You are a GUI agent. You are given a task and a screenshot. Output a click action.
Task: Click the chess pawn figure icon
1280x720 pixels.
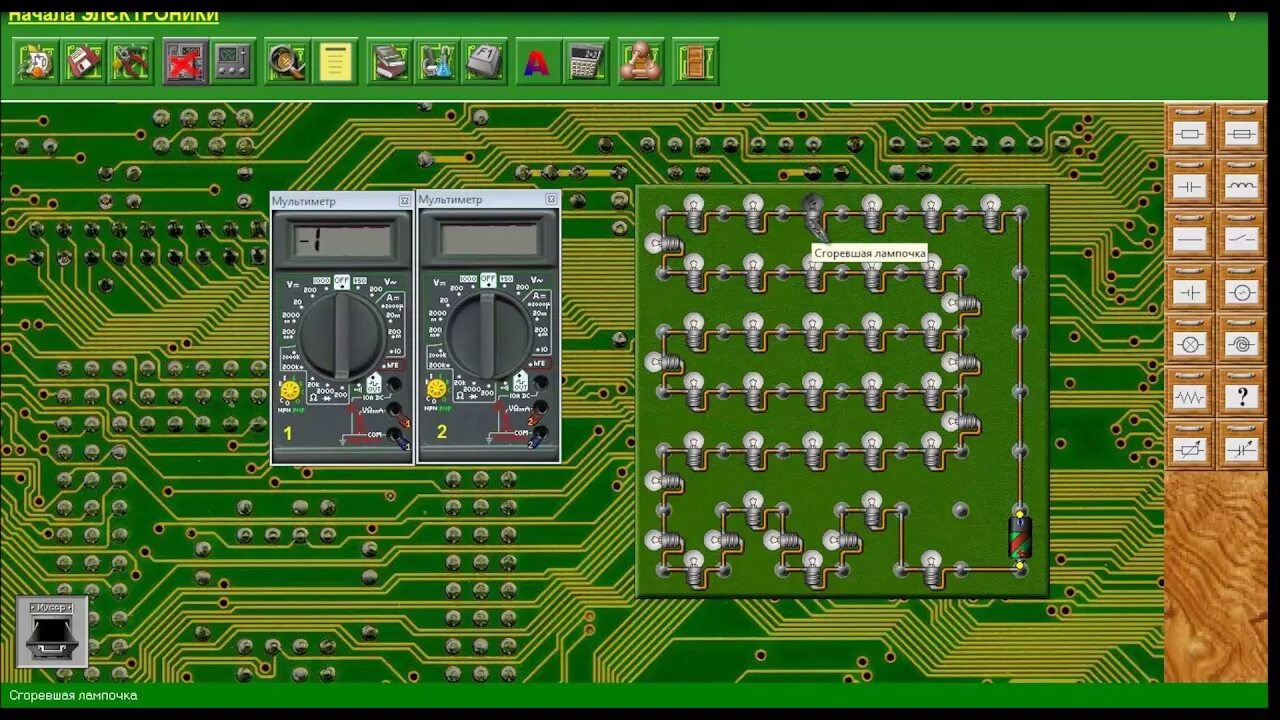[x=641, y=63]
